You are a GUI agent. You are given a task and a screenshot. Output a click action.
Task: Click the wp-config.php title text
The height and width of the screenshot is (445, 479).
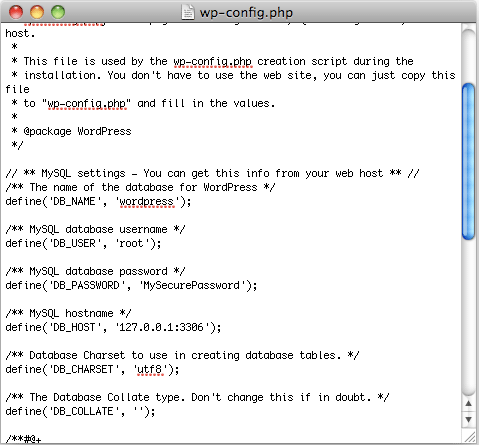pos(246,13)
